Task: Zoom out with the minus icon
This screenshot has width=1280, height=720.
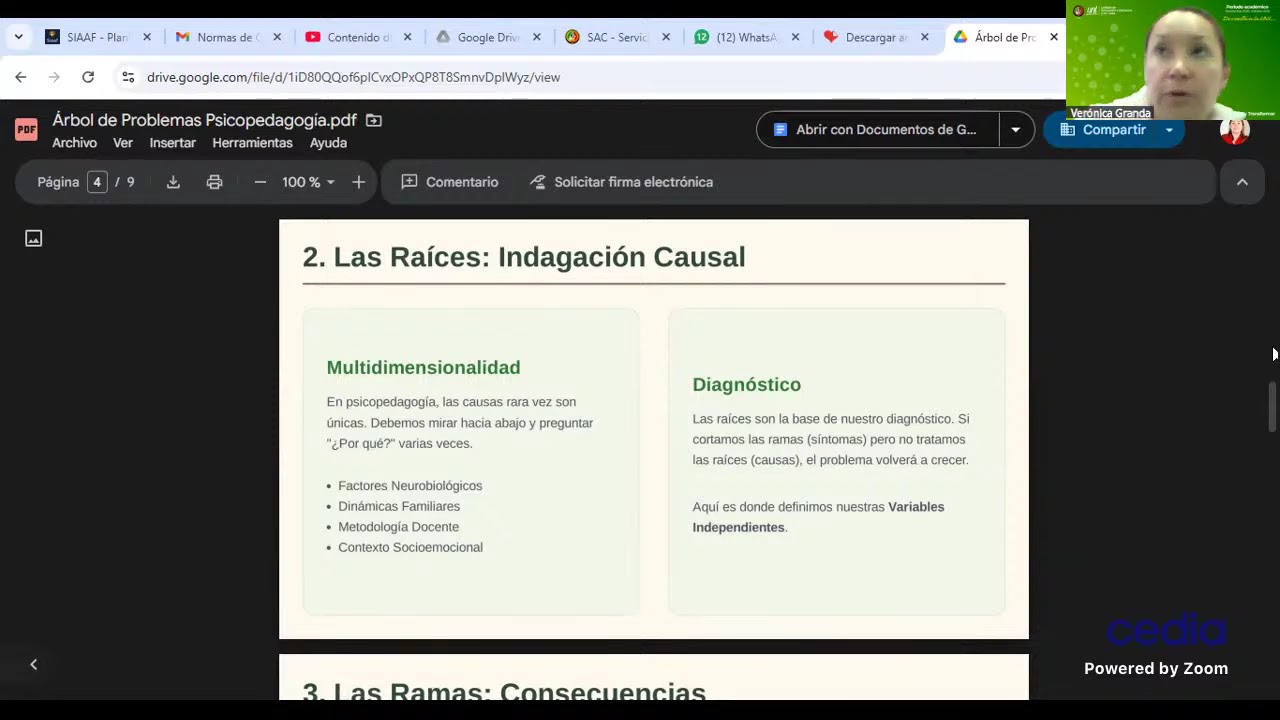Action: (x=260, y=182)
